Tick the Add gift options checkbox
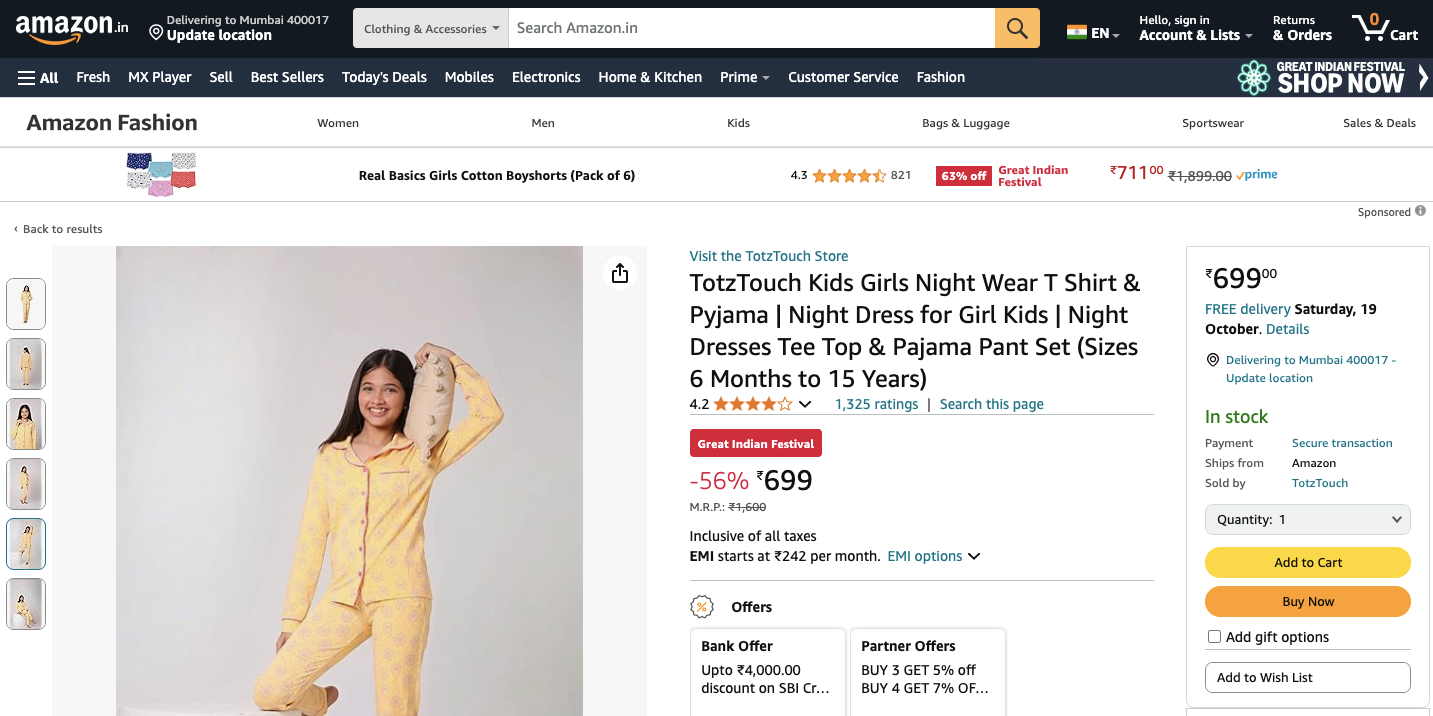This screenshot has width=1433, height=716. 1215,637
